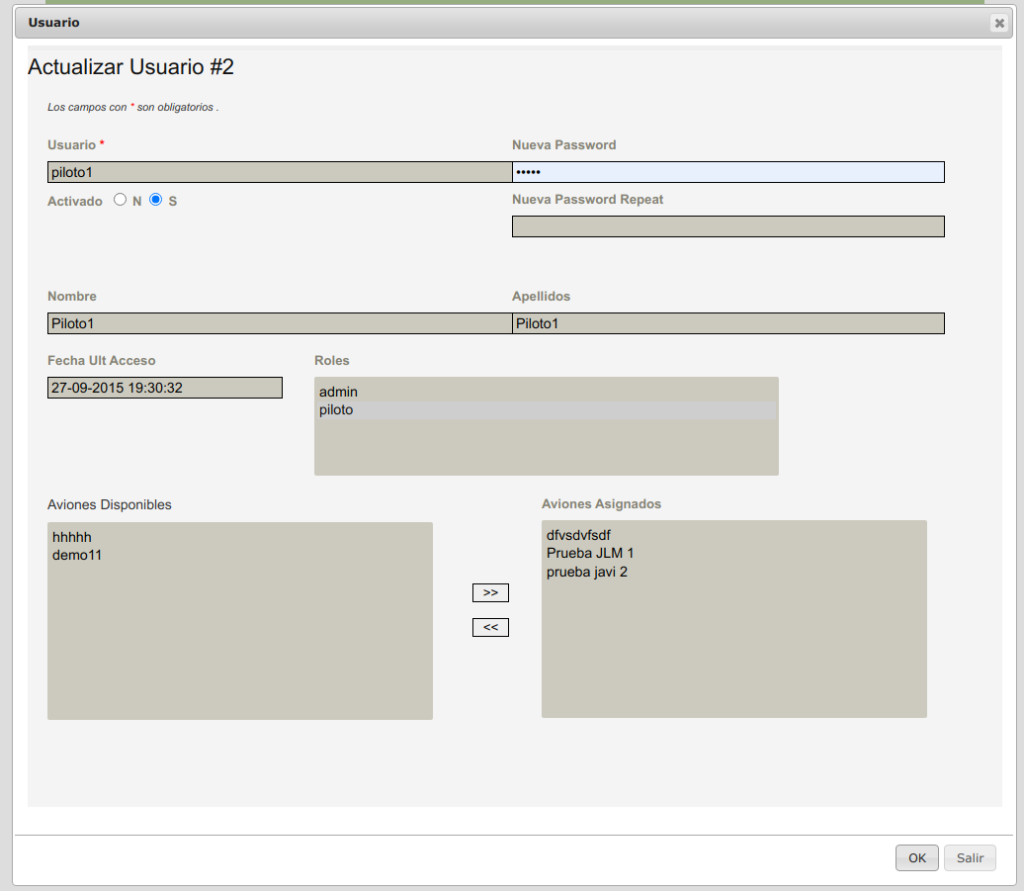Select the S radio for Activado
The height and width of the screenshot is (891, 1024).
(155, 200)
